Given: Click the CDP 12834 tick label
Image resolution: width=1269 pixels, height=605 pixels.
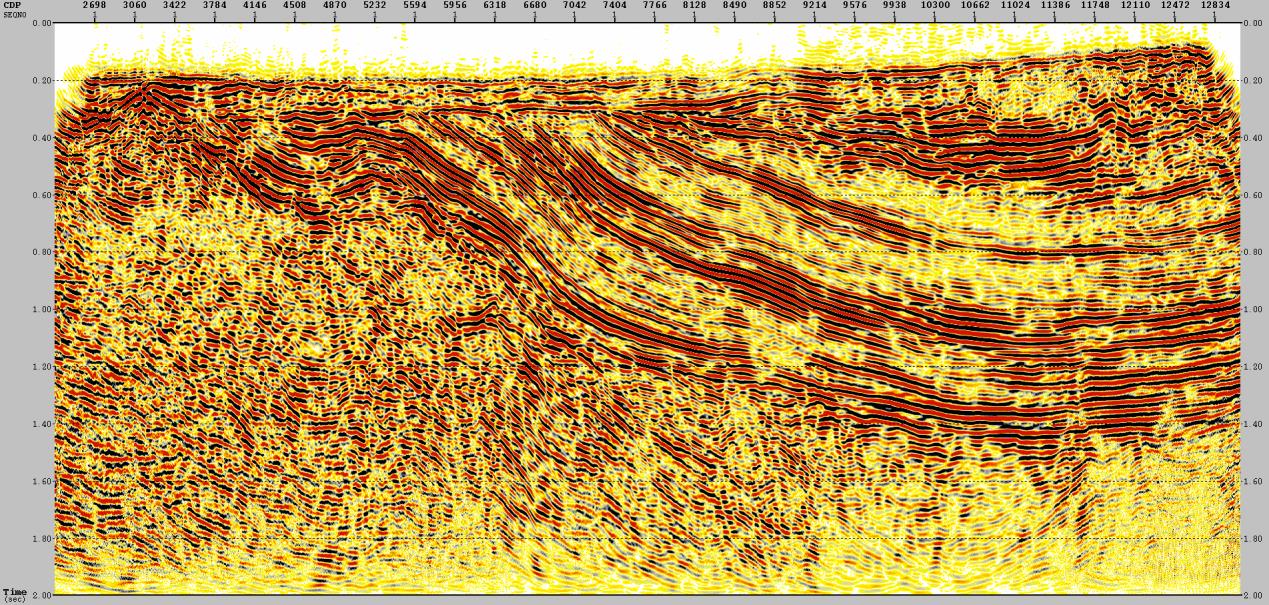Looking at the screenshot, I should click(1215, 5).
